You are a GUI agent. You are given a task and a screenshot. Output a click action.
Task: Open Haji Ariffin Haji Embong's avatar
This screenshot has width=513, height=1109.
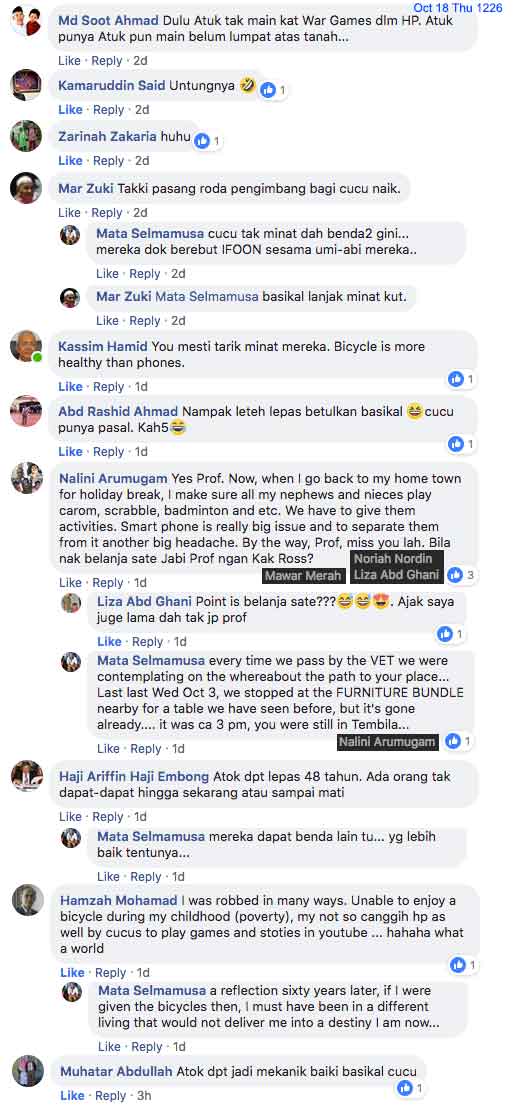(x=27, y=777)
